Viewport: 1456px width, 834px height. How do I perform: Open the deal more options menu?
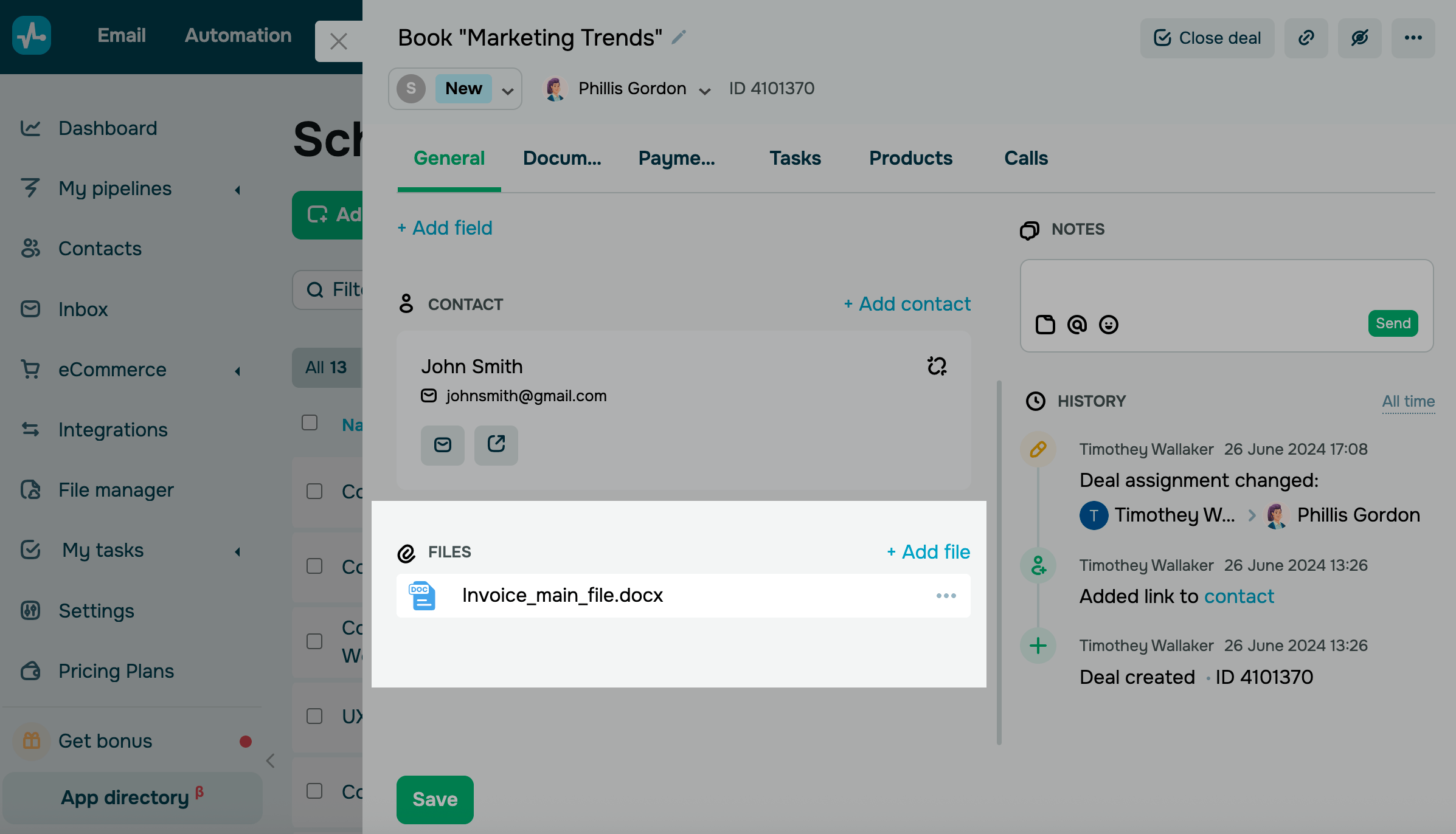coord(1413,38)
